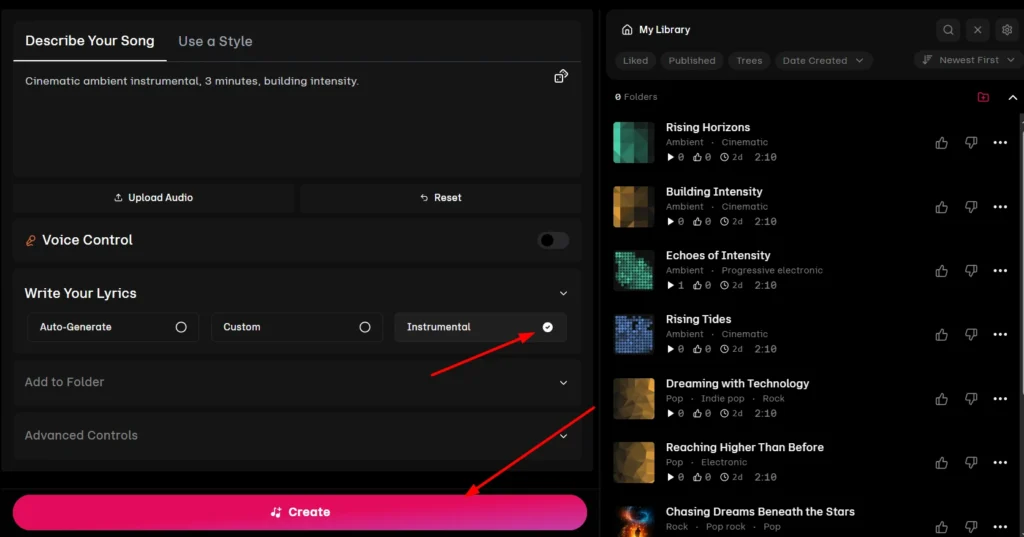
Task: Open Rising Horizons track thumbnail
Action: [x=633, y=142]
